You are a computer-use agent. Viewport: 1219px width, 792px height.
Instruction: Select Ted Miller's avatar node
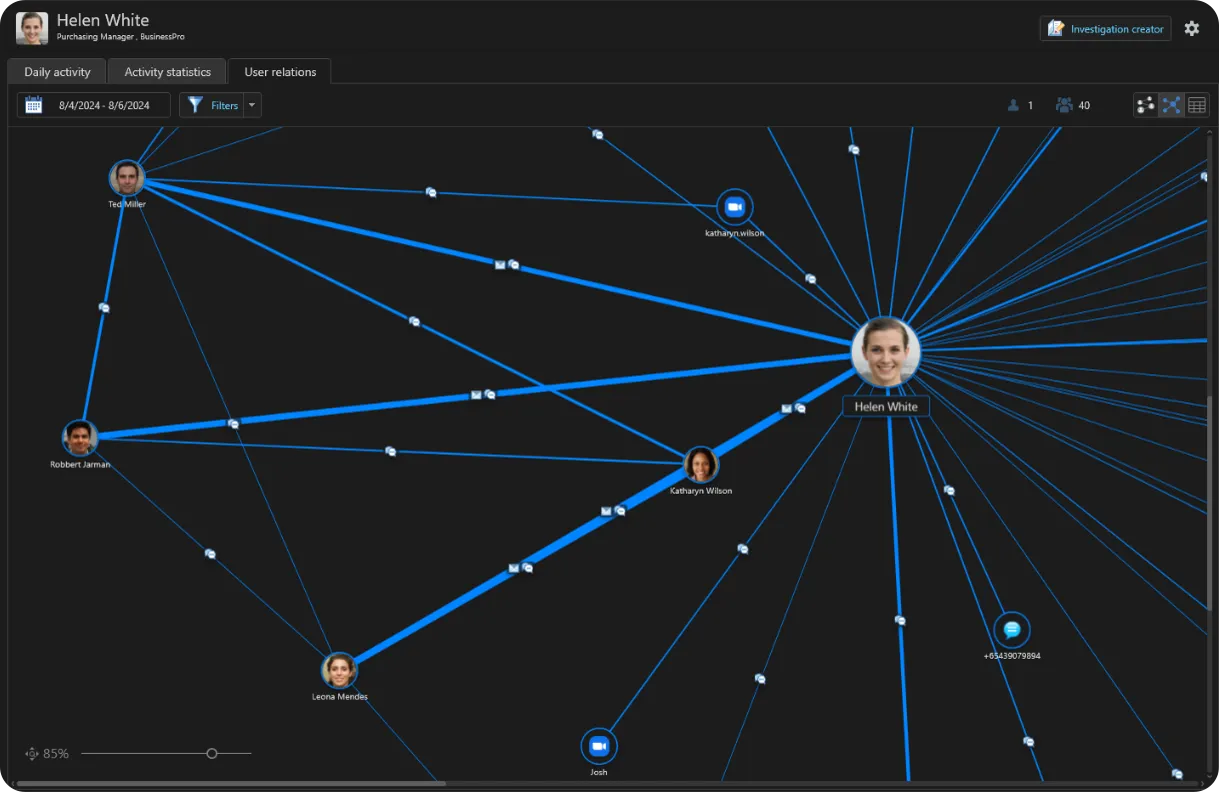[127, 178]
